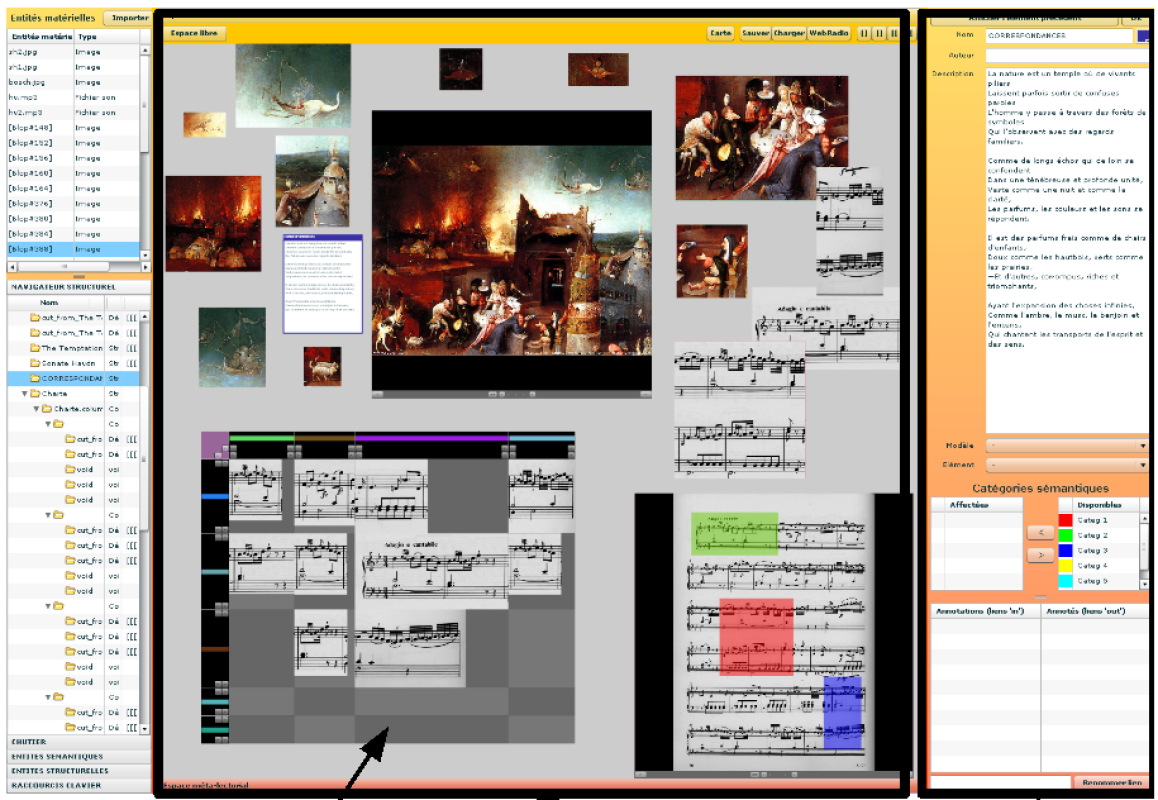Click the purple column bar atop the chart
Screen dimensions: 1158x800
[431, 438]
